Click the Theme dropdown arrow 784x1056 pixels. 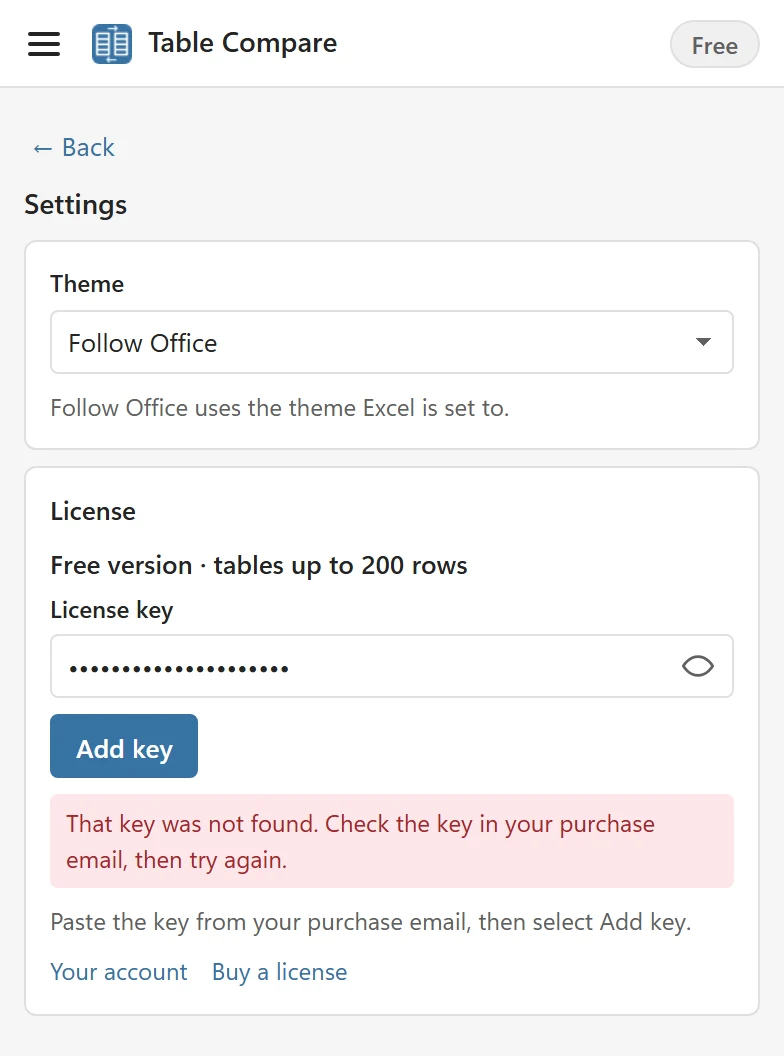click(703, 342)
